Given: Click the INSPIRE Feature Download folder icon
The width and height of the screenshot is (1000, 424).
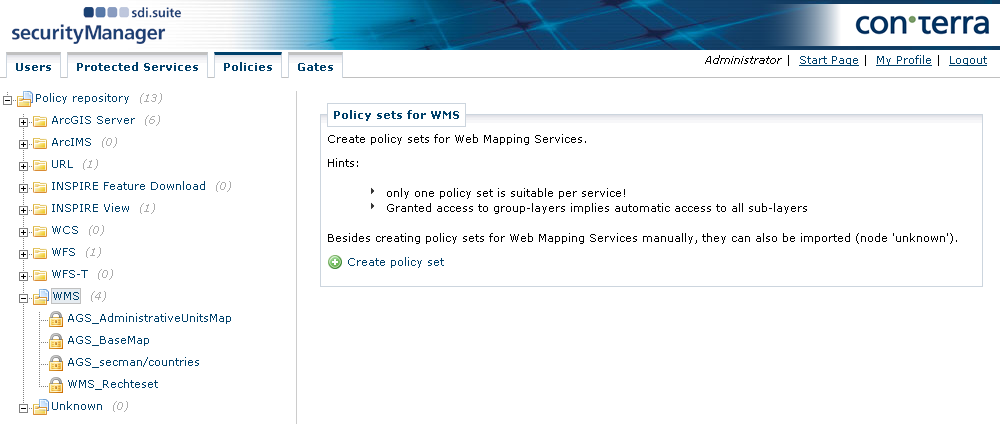Looking at the screenshot, I should click(40, 187).
